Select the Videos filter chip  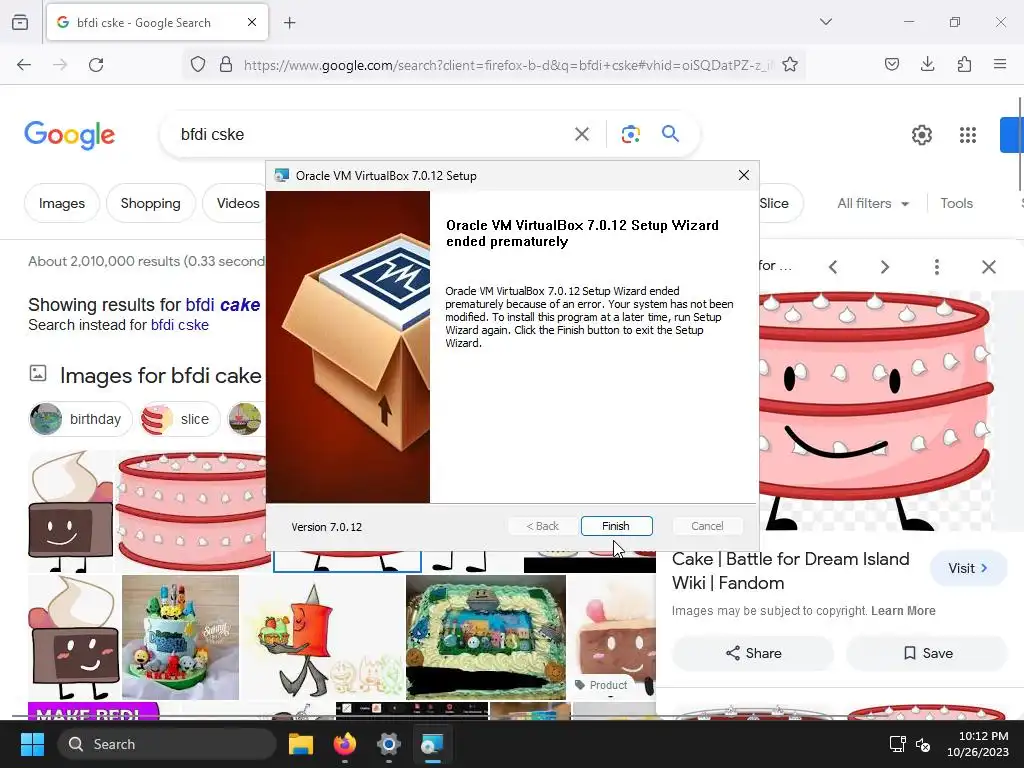click(x=238, y=203)
